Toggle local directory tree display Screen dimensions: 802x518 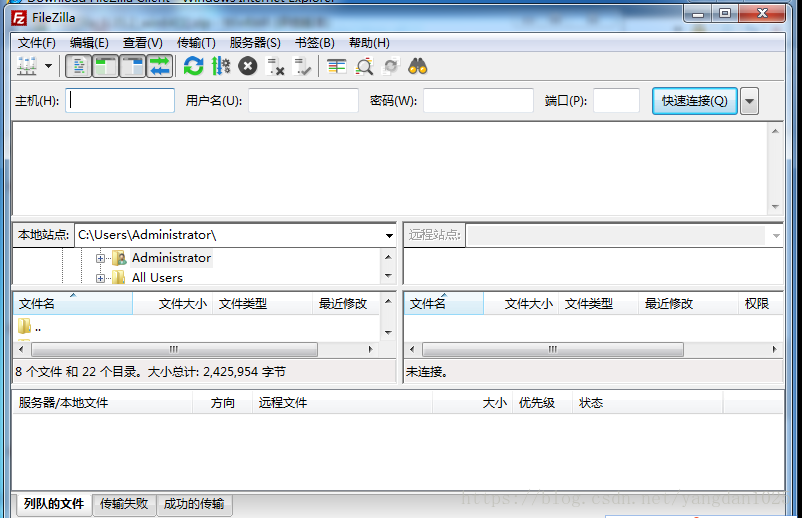click(x=106, y=66)
